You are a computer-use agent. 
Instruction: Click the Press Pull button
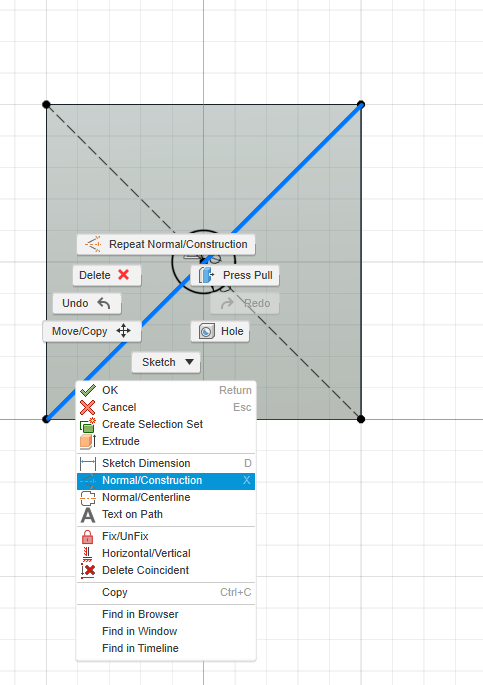click(x=235, y=275)
